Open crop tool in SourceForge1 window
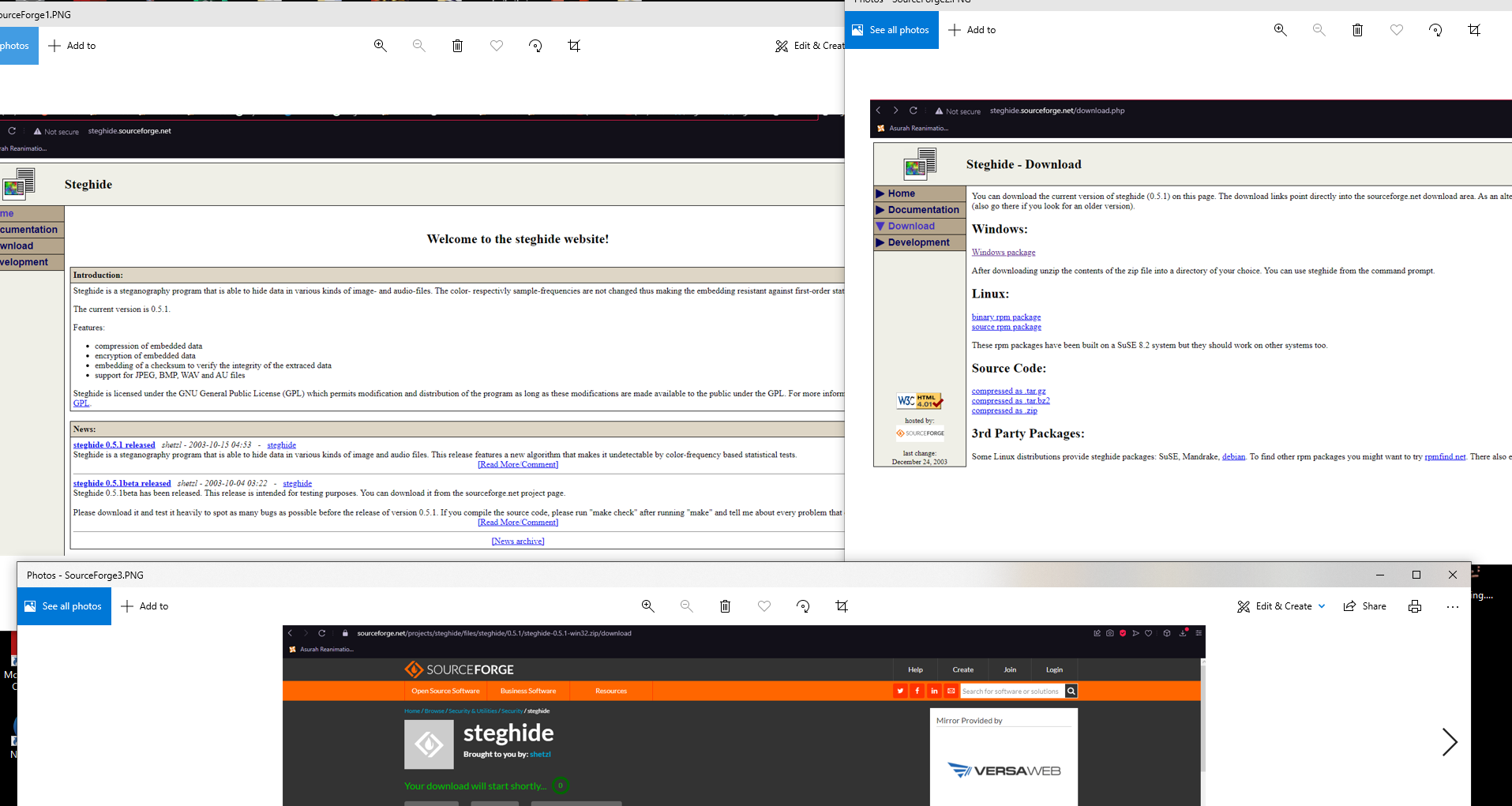This screenshot has height=806, width=1512. 574,46
